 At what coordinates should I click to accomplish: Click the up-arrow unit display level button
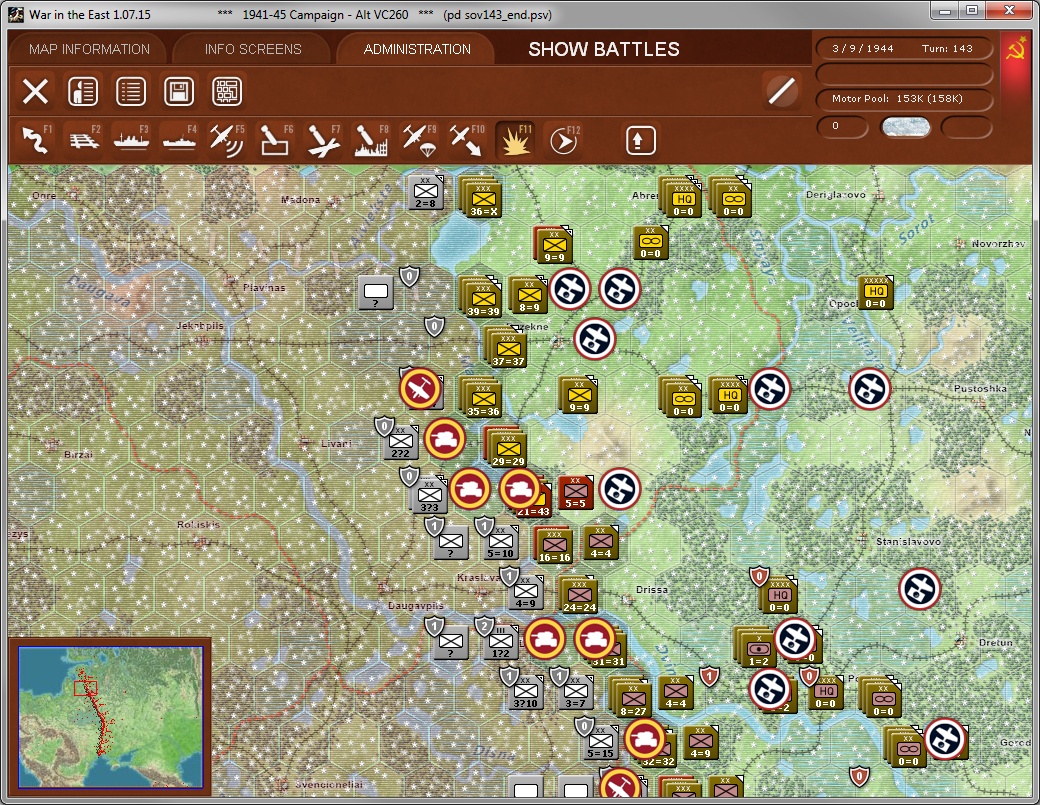[x=639, y=139]
